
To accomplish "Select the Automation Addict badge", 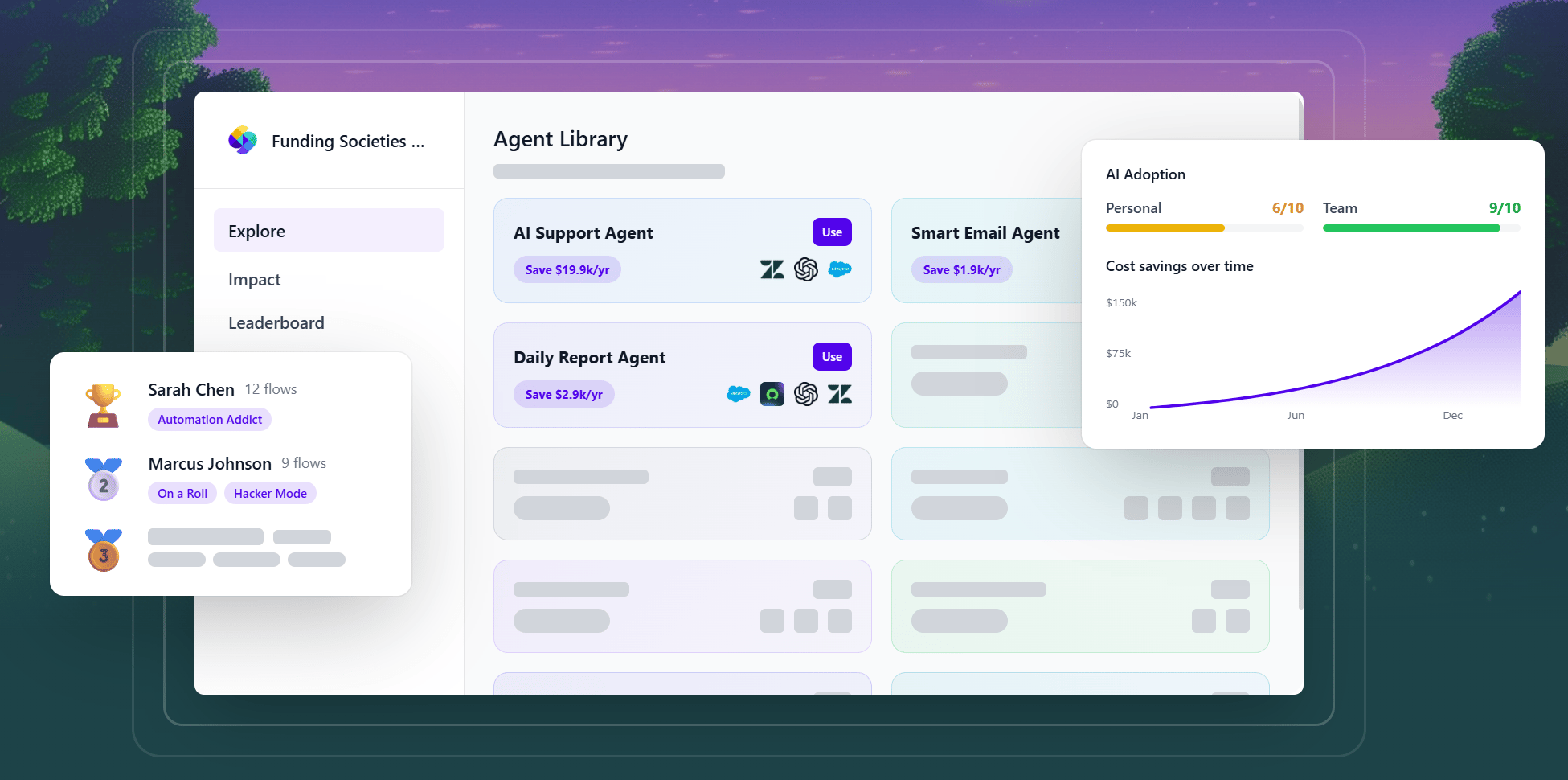I will click(x=210, y=420).
